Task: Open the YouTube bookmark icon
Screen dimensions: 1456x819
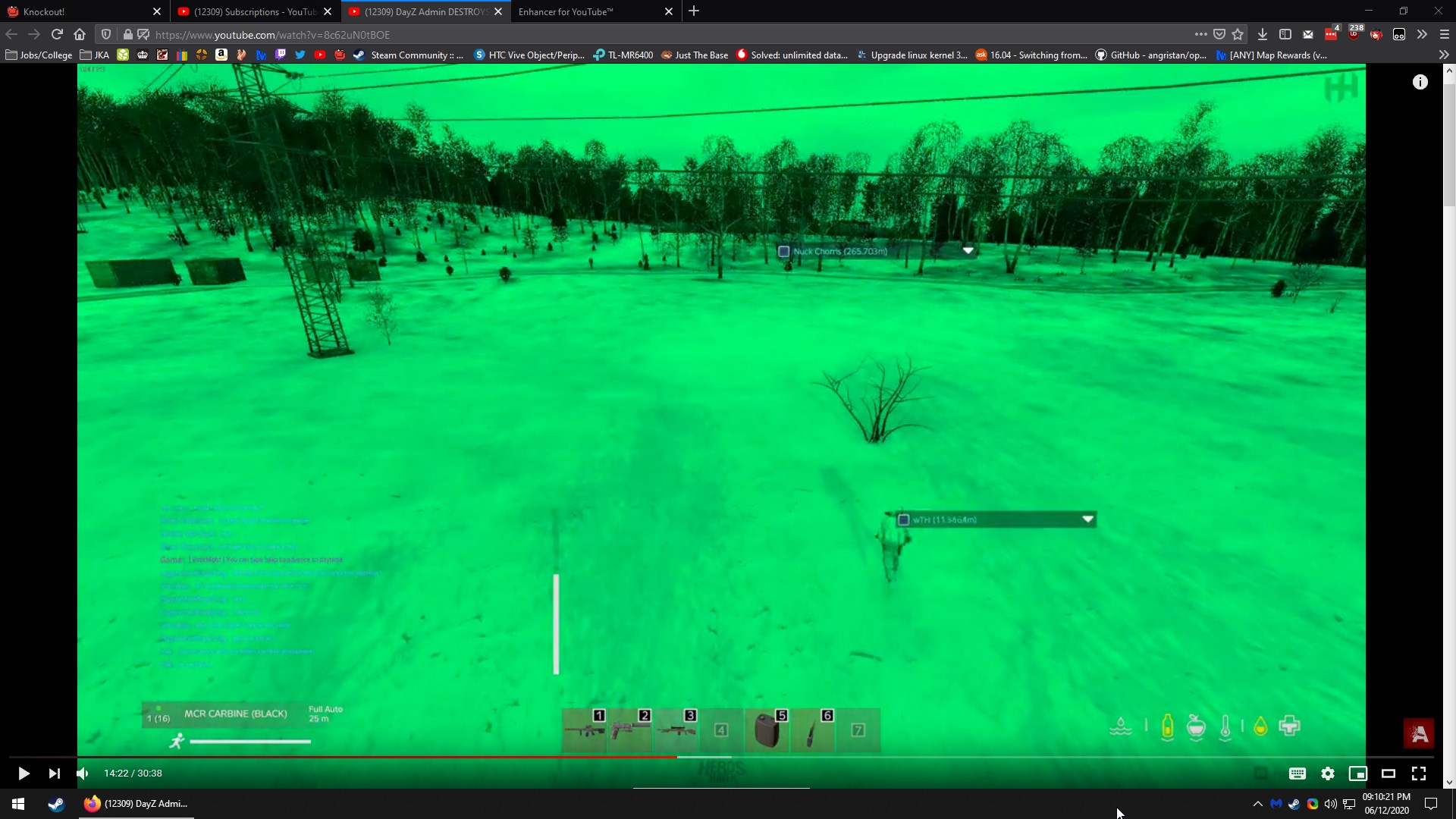Action: [x=320, y=55]
